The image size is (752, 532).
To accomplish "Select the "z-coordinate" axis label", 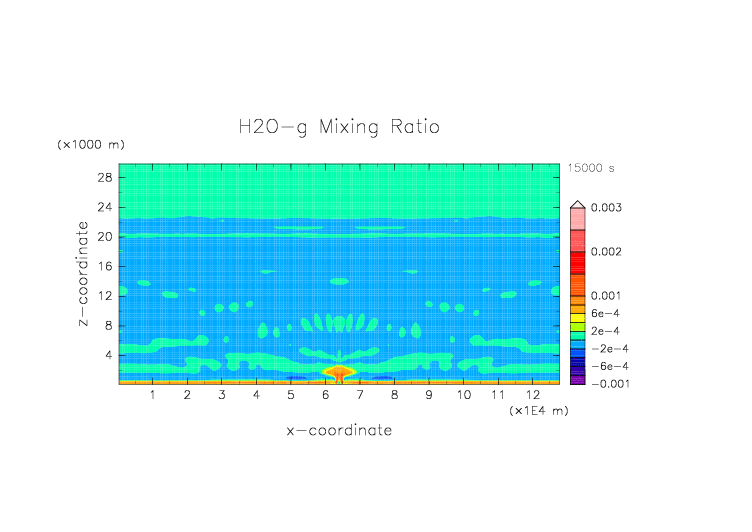I will tap(86, 274).
